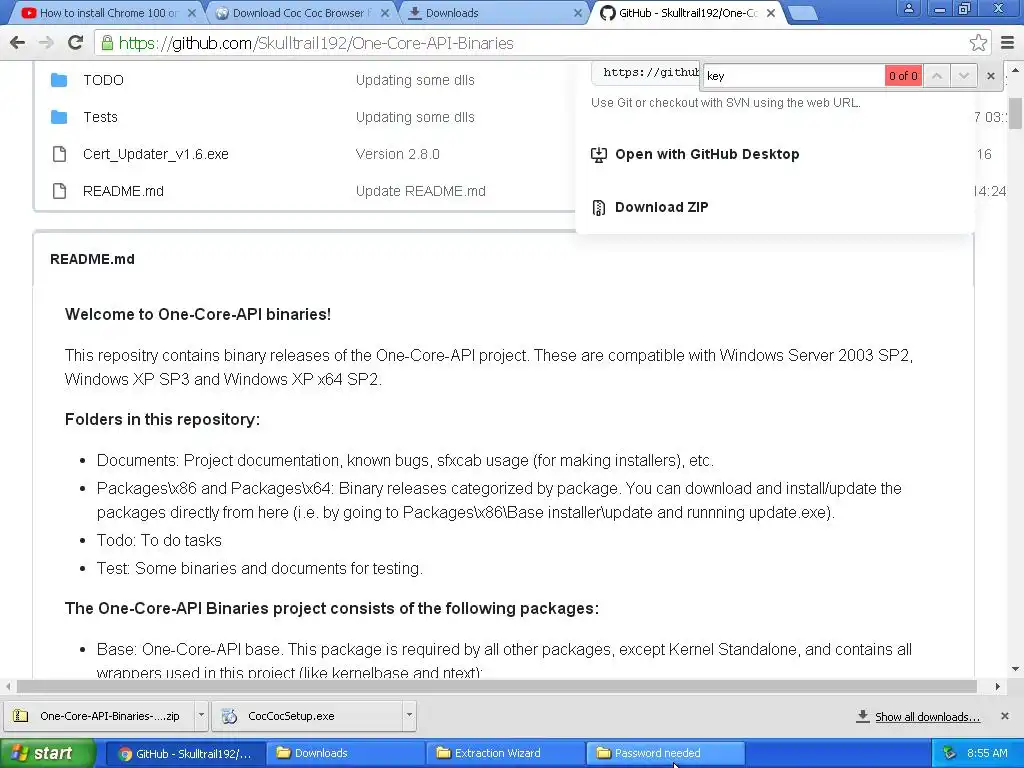Close the GitHub browser tab
Image resolution: width=1024 pixels, height=768 pixels.
[771, 13]
